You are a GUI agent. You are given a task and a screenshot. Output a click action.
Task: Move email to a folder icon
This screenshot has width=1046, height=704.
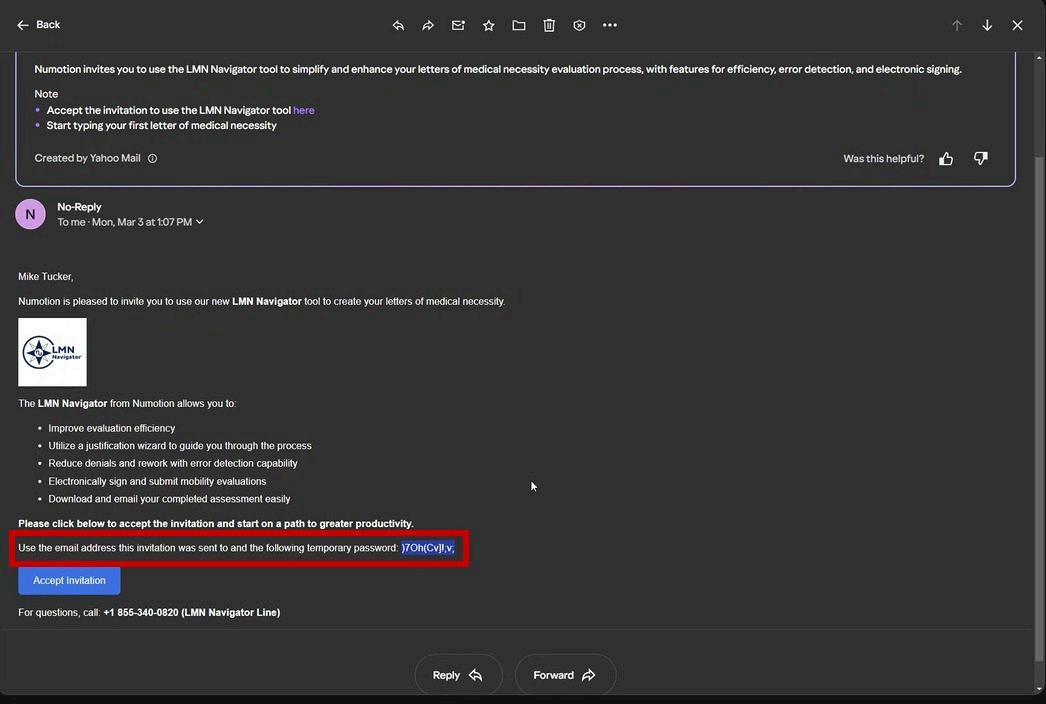[x=519, y=25]
